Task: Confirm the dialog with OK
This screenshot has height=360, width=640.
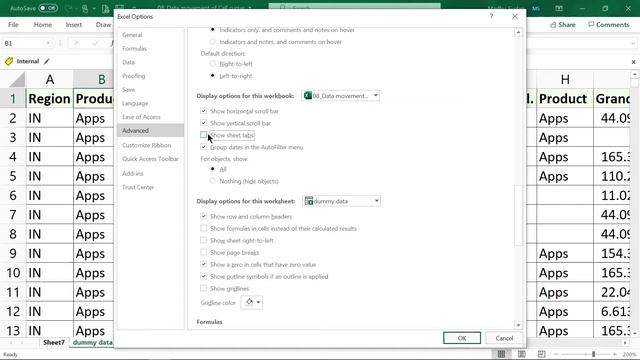Action: [462, 338]
